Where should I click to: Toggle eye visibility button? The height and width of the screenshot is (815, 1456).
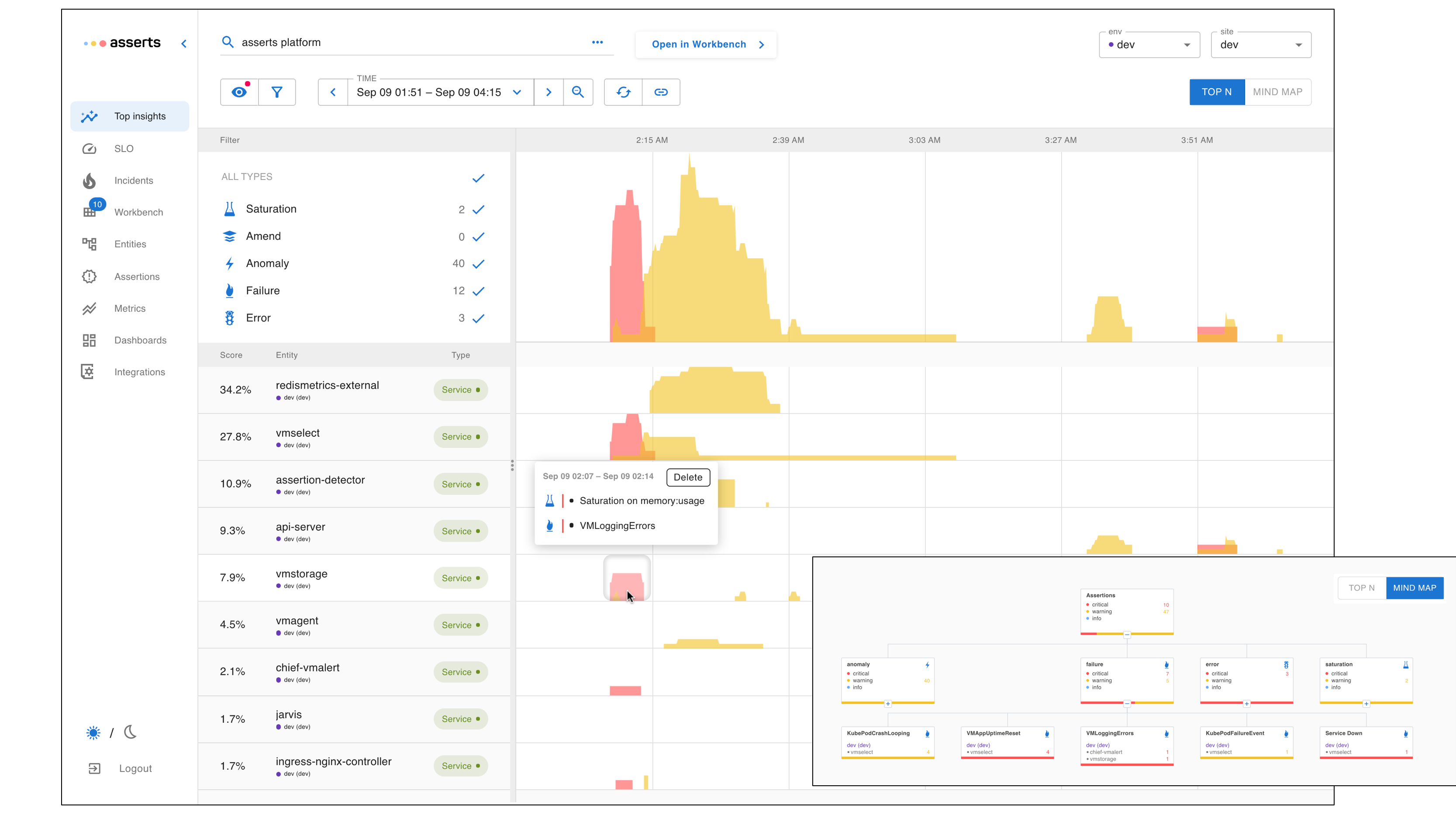(239, 92)
